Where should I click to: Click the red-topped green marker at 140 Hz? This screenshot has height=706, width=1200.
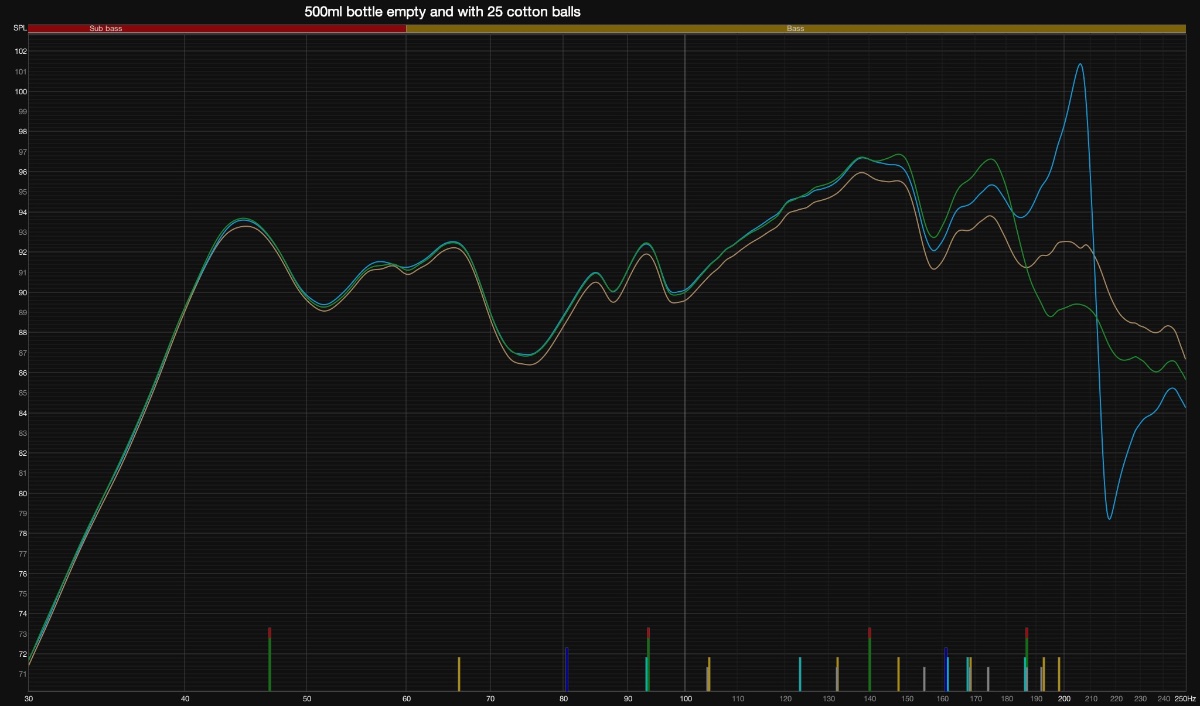pyautogui.click(x=870, y=660)
